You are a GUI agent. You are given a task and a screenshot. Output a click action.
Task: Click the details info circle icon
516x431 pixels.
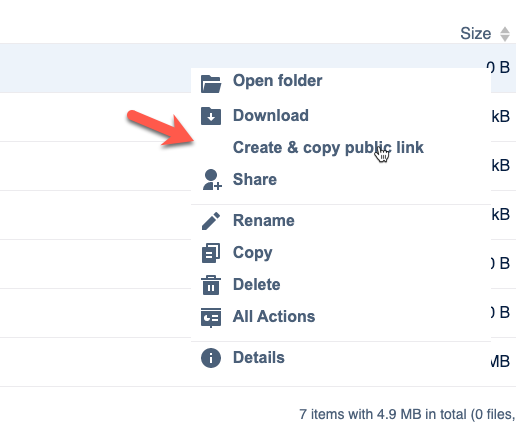(x=211, y=358)
